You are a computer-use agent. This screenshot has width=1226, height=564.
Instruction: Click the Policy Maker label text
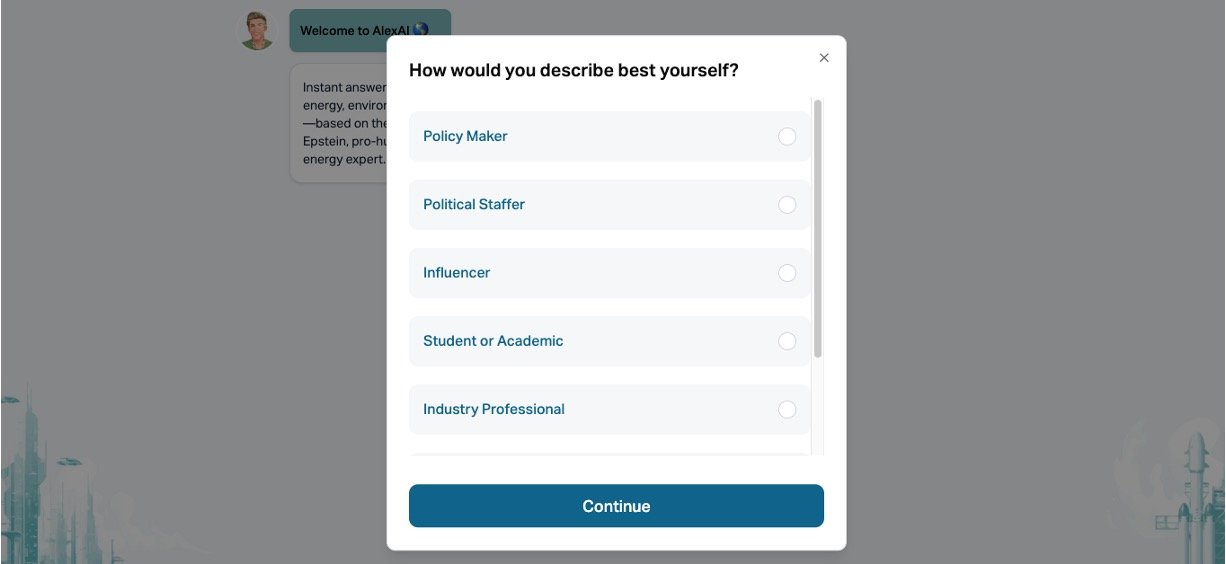(465, 136)
